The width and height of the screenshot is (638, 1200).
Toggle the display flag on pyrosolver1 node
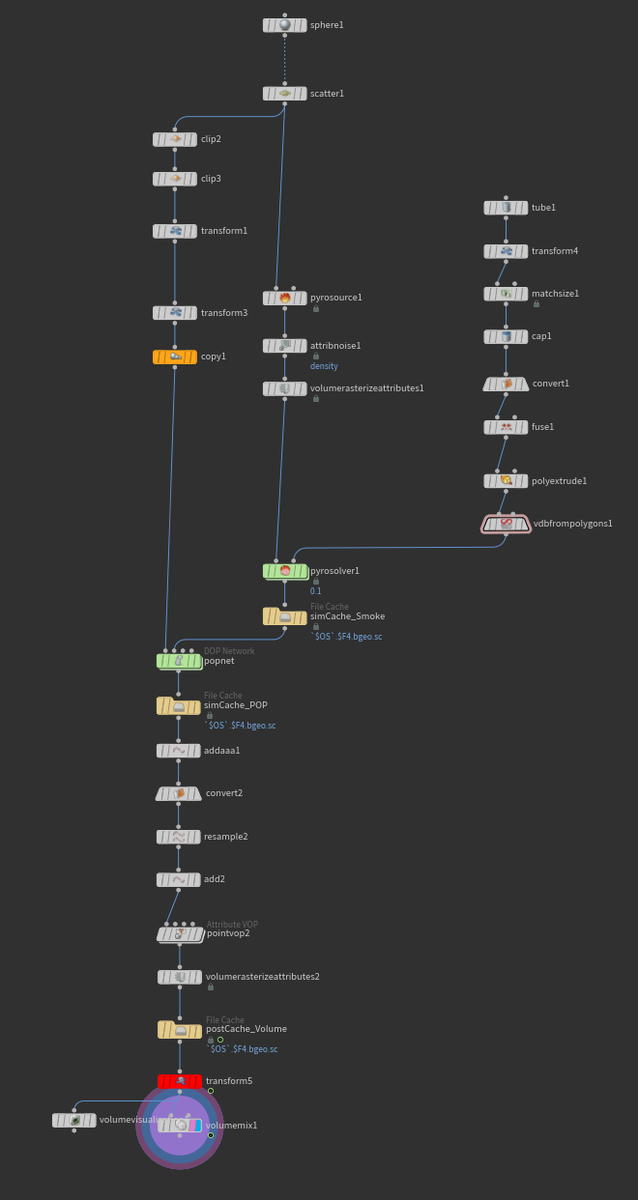[x=302, y=571]
